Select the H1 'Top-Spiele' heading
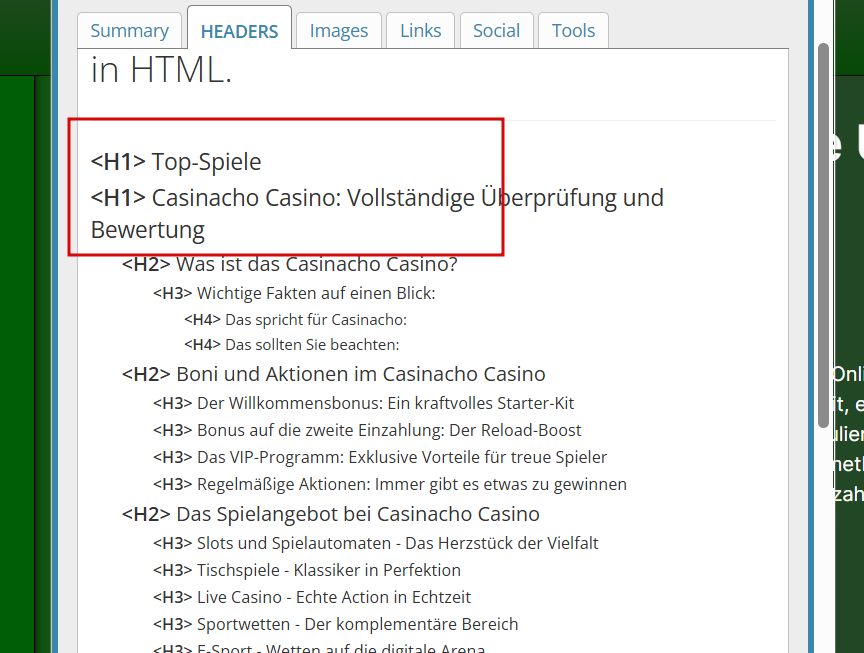 point(176,162)
